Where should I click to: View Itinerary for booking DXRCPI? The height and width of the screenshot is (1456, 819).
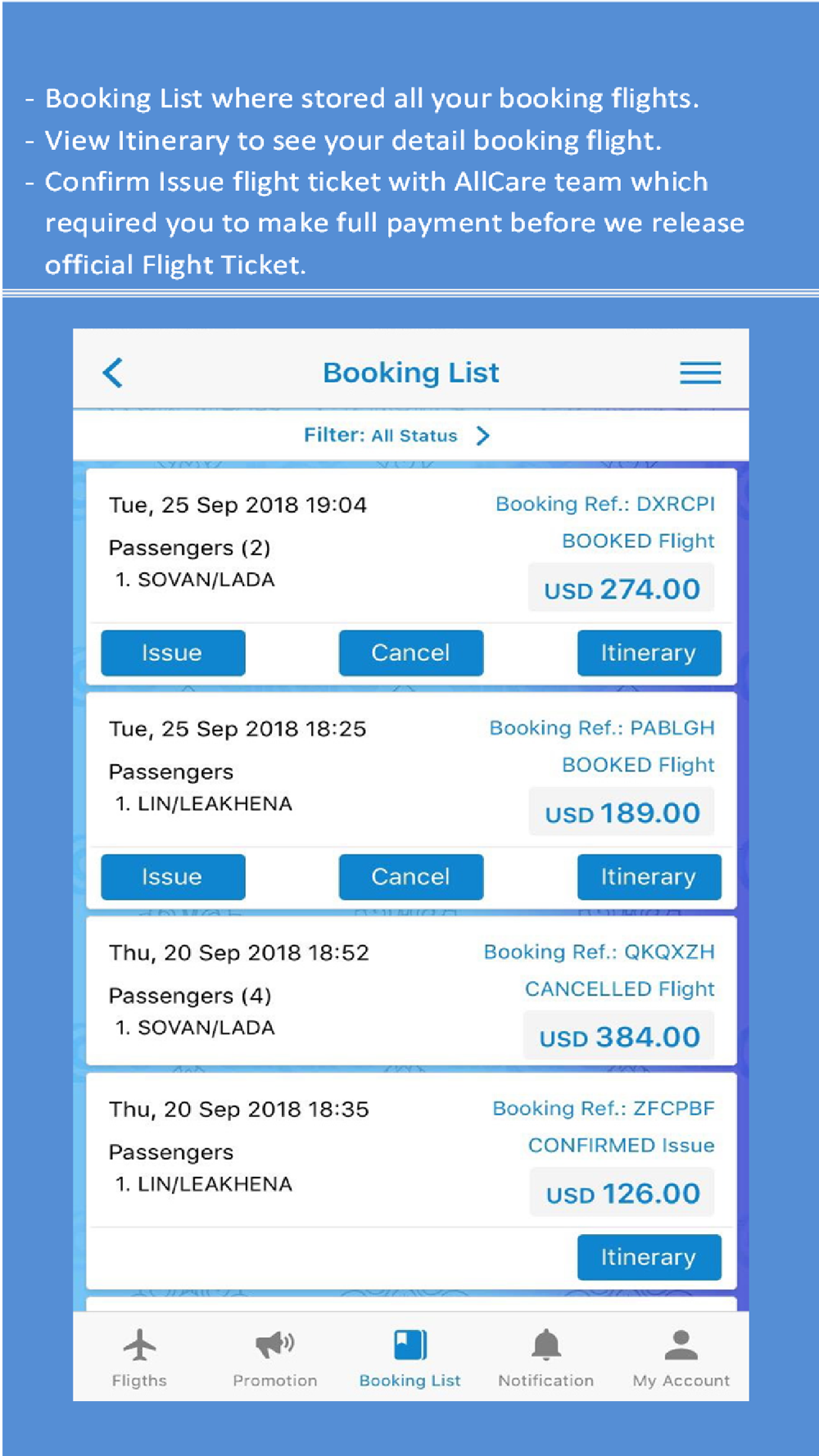point(649,653)
